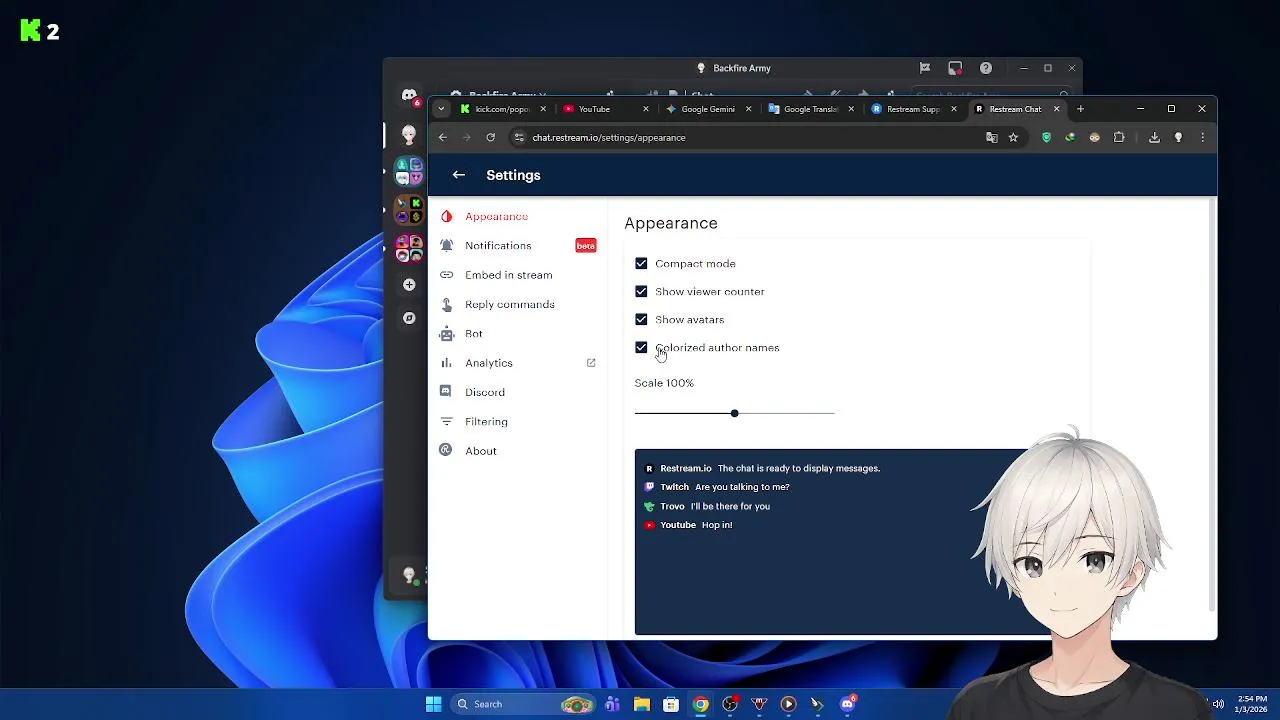Image resolution: width=1280 pixels, height=720 pixels.
Task: Close the Google Gemini browser tab
Action: click(x=748, y=109)
